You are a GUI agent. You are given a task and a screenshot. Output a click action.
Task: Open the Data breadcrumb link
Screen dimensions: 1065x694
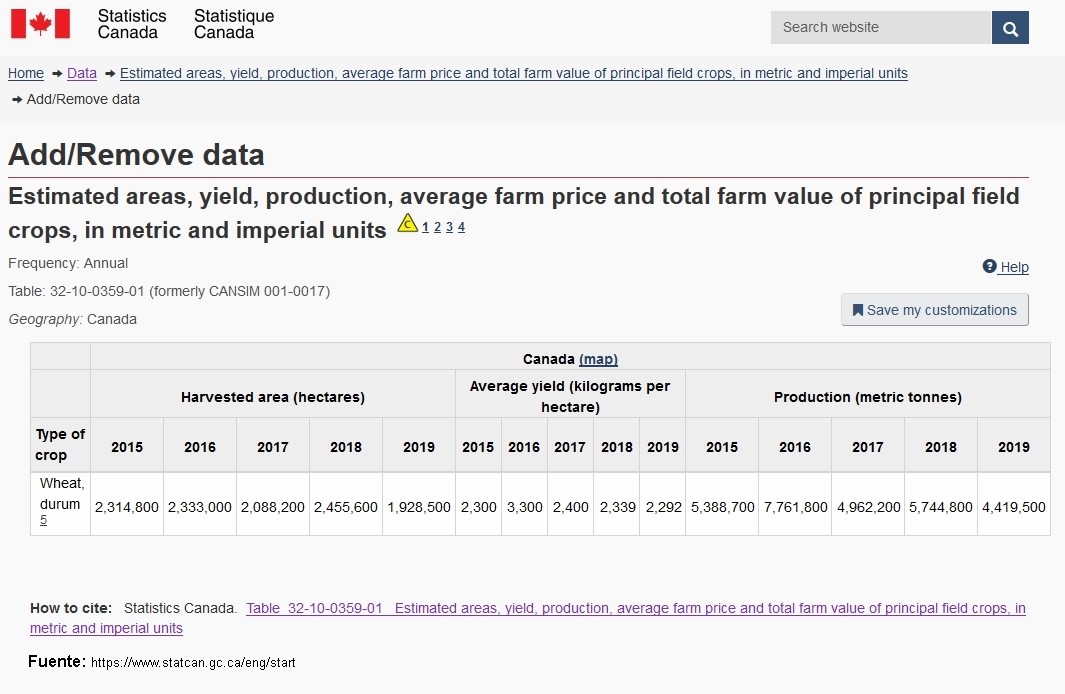(82, 73)
